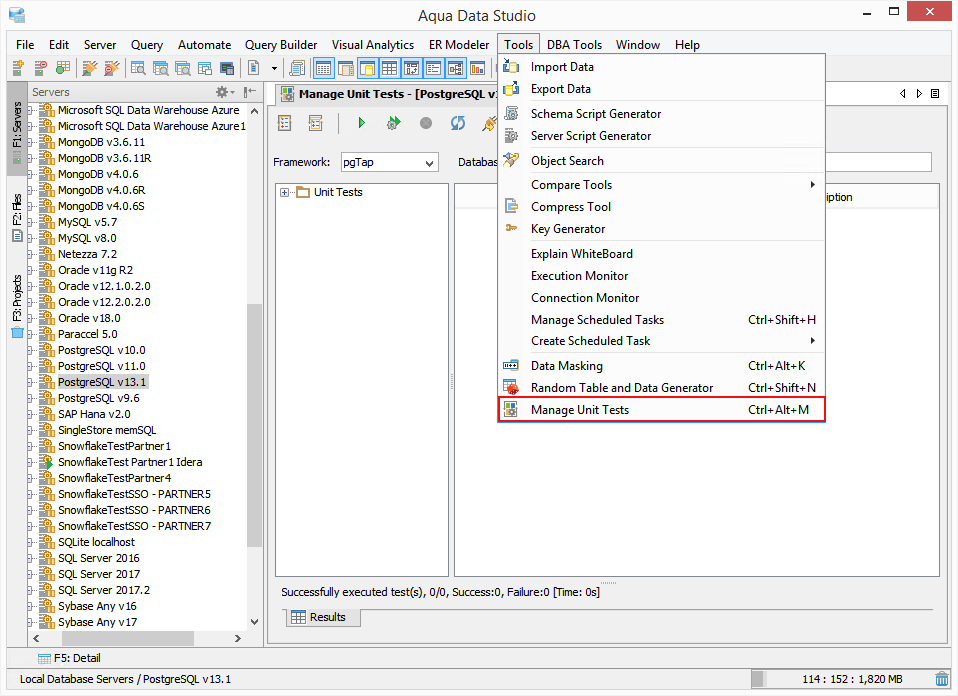The image size is (958, 696).
Task: Click the Servers list vertical scrollbar up arrow
Action: click(x=255, y=111)
